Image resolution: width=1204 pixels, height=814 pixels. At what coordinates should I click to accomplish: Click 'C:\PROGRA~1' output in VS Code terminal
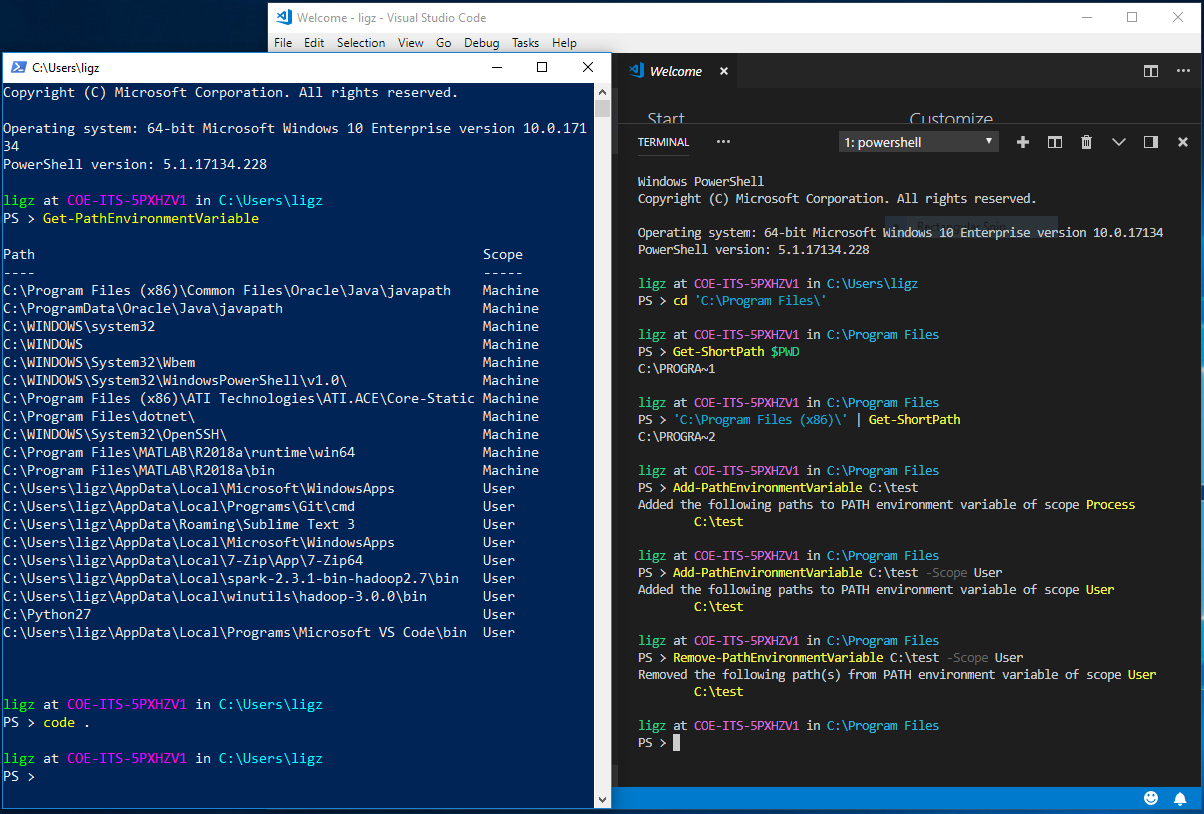click(x=677, y=369)
